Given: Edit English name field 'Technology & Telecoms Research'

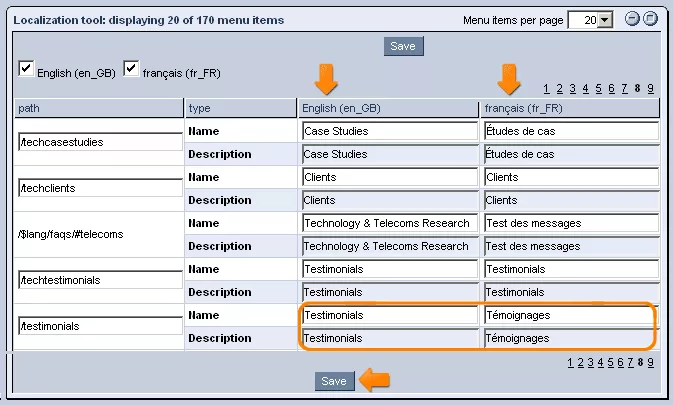Looking at the screenshot, I should [390, 223].
